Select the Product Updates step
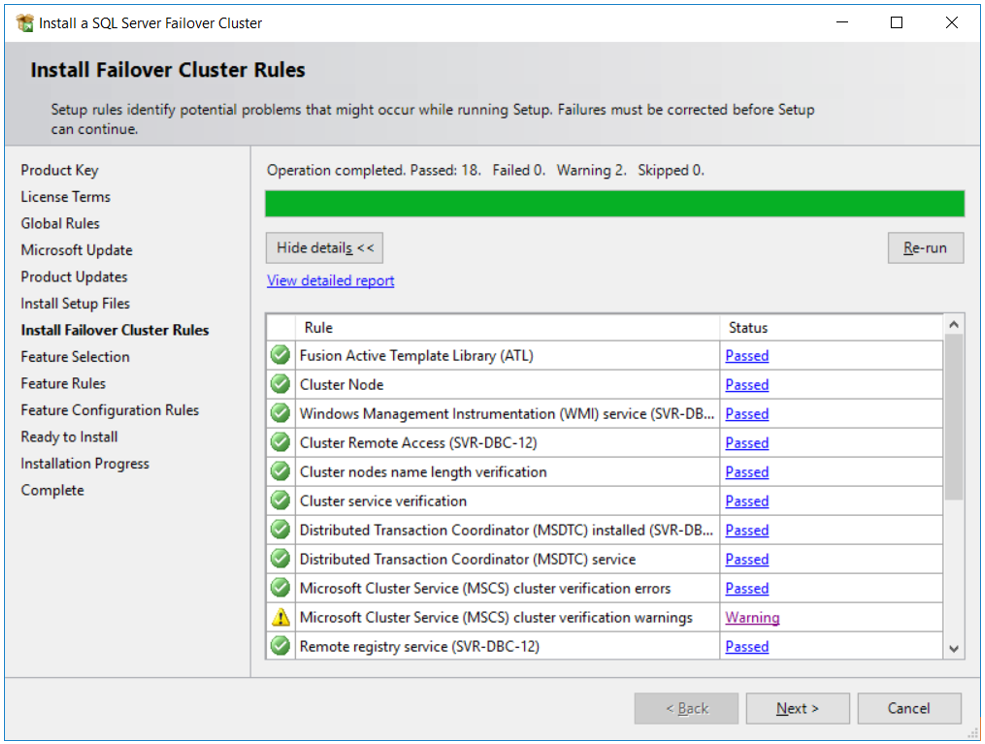The image size is (985, 744). tap(74, 276)
